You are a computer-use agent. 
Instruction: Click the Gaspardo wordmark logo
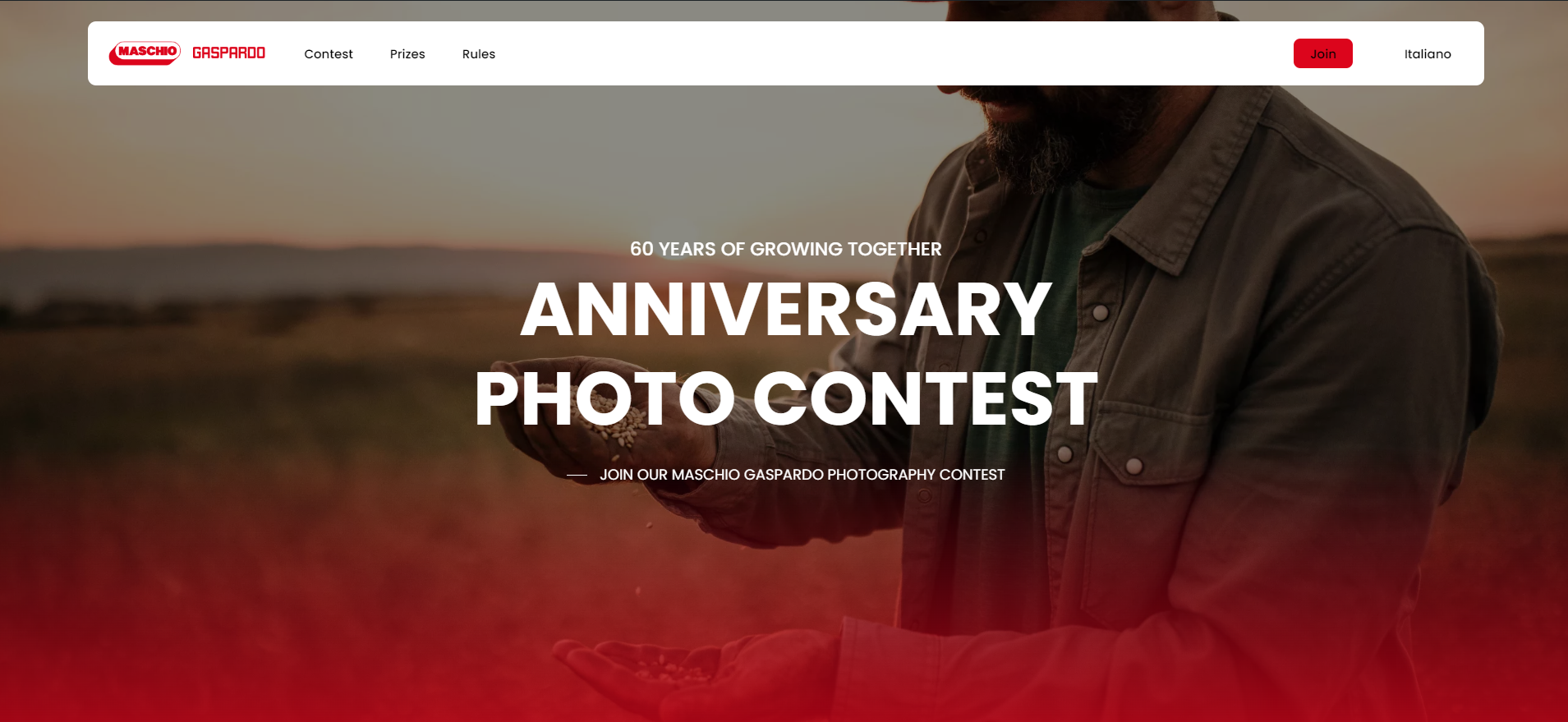click(228, 53)
